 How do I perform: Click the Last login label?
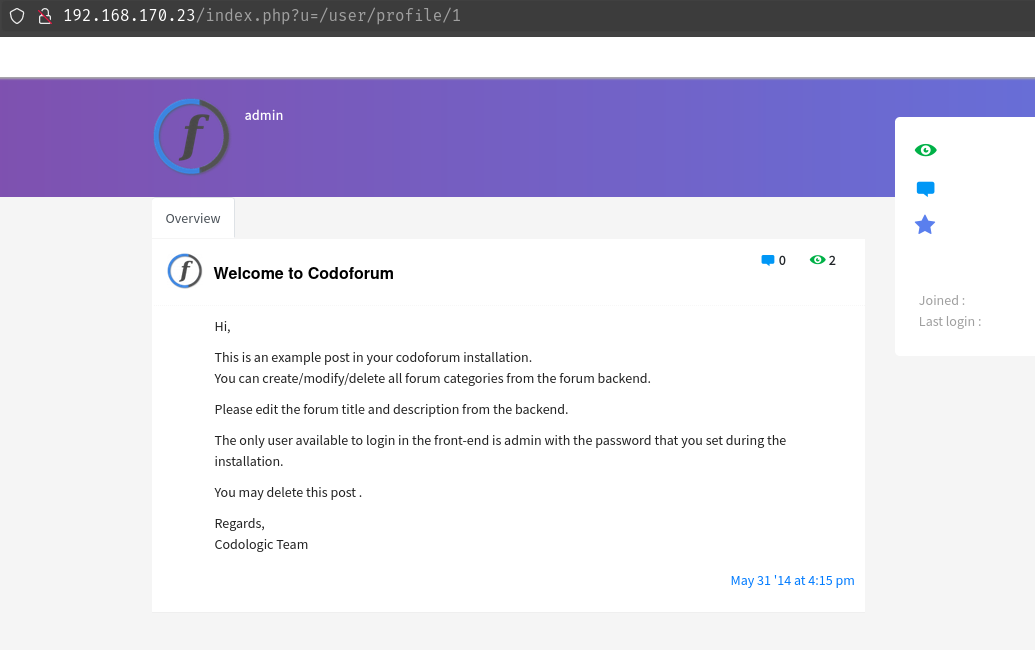click(x=950, y=321)
